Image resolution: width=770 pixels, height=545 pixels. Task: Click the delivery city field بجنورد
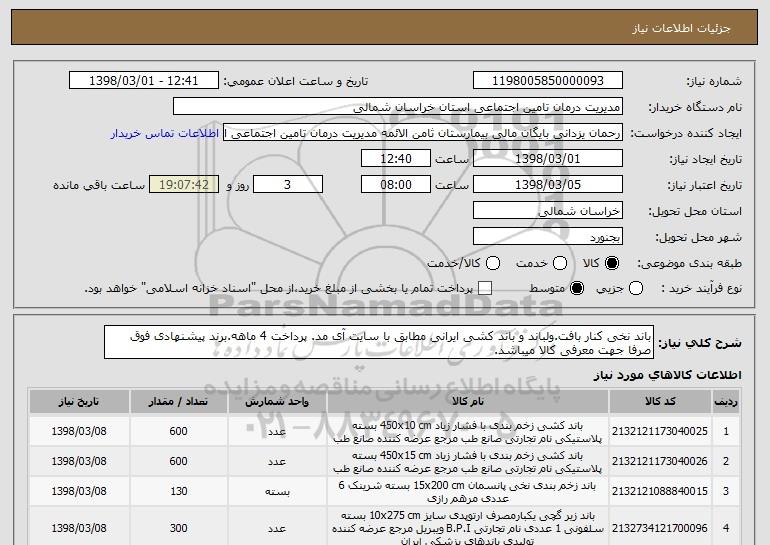click(x=548, y=237)
